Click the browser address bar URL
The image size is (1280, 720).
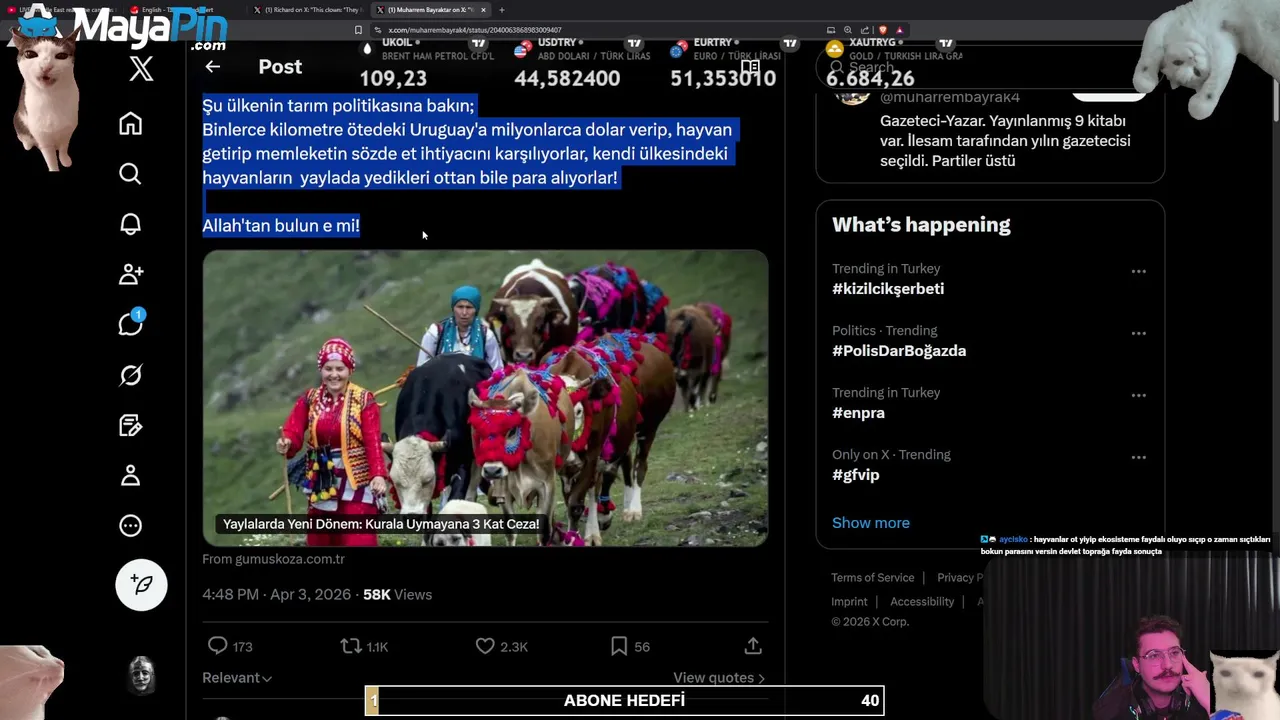(475, 30)
